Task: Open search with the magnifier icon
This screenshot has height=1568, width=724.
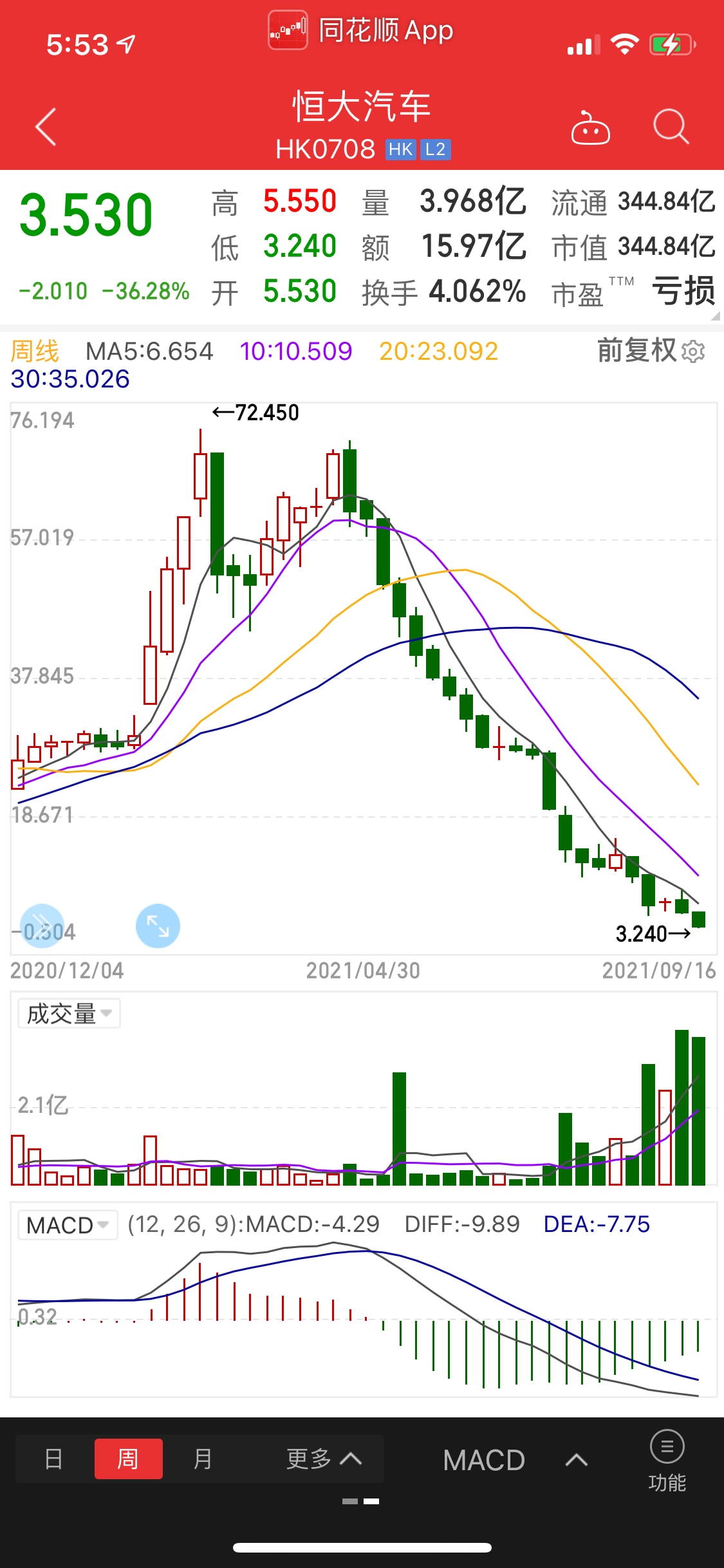Action: 671,126
